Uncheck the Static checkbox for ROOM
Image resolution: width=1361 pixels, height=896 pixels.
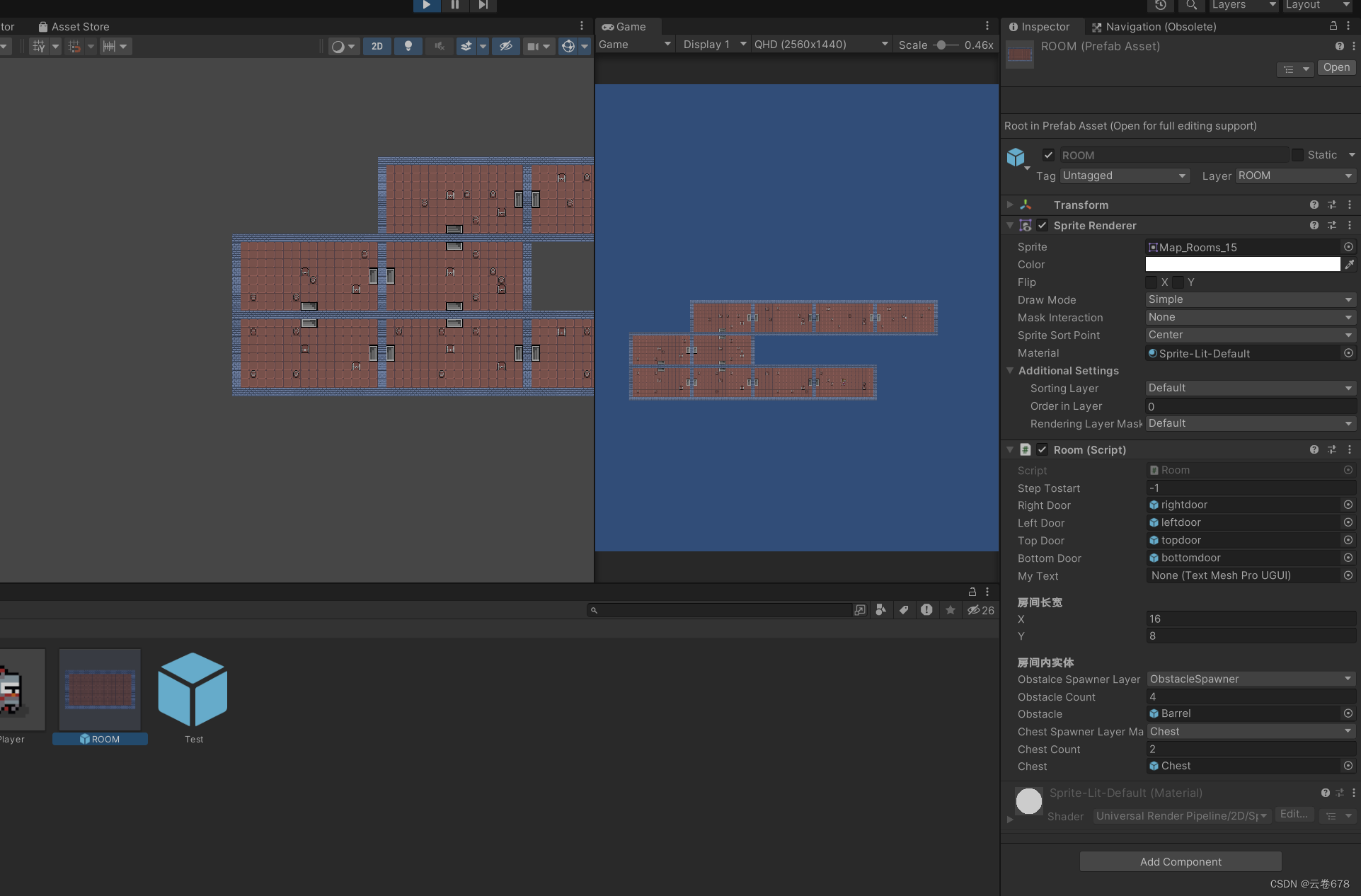[x=1299, y=155]
